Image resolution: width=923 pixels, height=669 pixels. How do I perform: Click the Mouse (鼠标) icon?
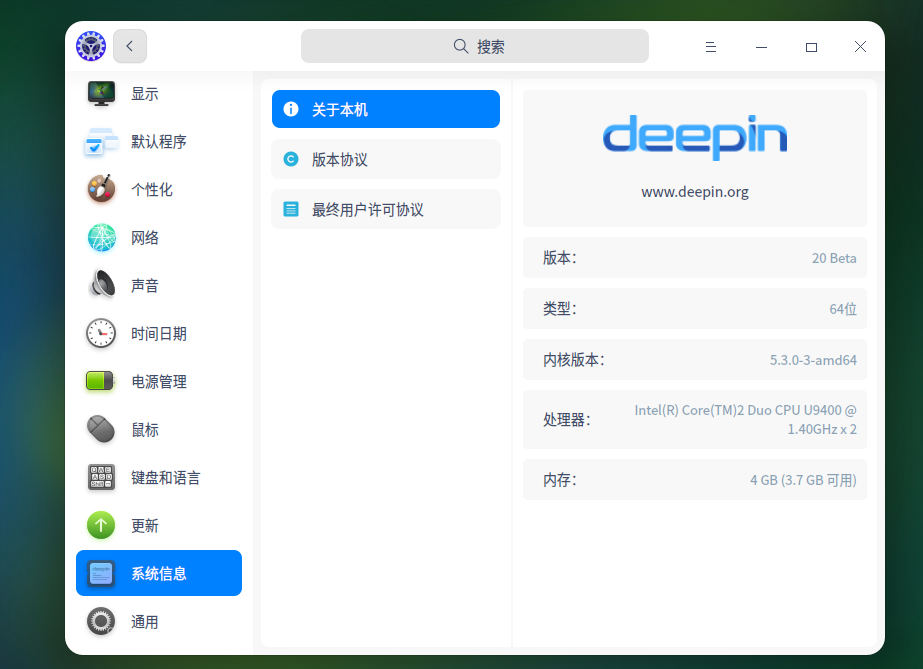(101, 430)
